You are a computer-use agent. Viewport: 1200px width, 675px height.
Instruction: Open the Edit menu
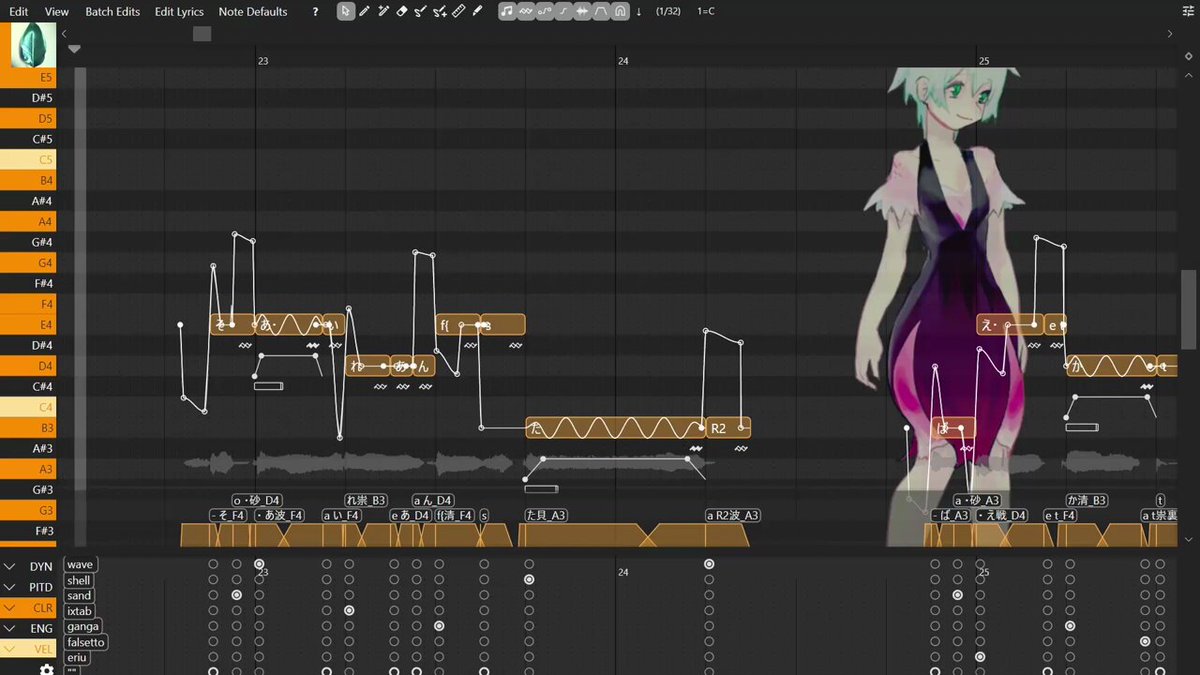[x=18, y=12]
